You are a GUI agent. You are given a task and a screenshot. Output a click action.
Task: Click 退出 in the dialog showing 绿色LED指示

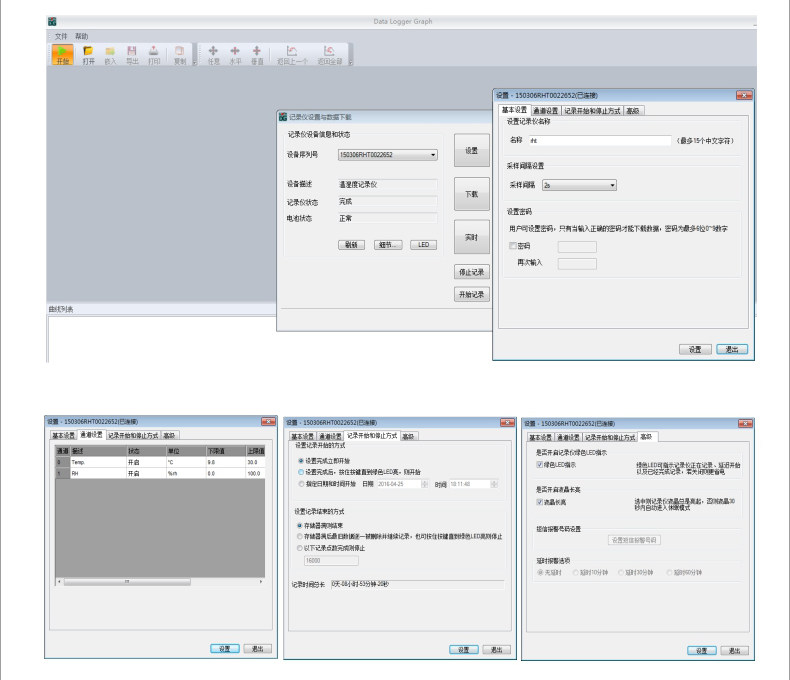(735, 651)
